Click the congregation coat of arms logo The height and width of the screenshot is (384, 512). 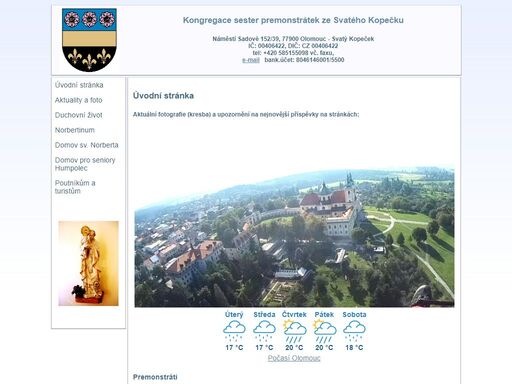point(89,40)
